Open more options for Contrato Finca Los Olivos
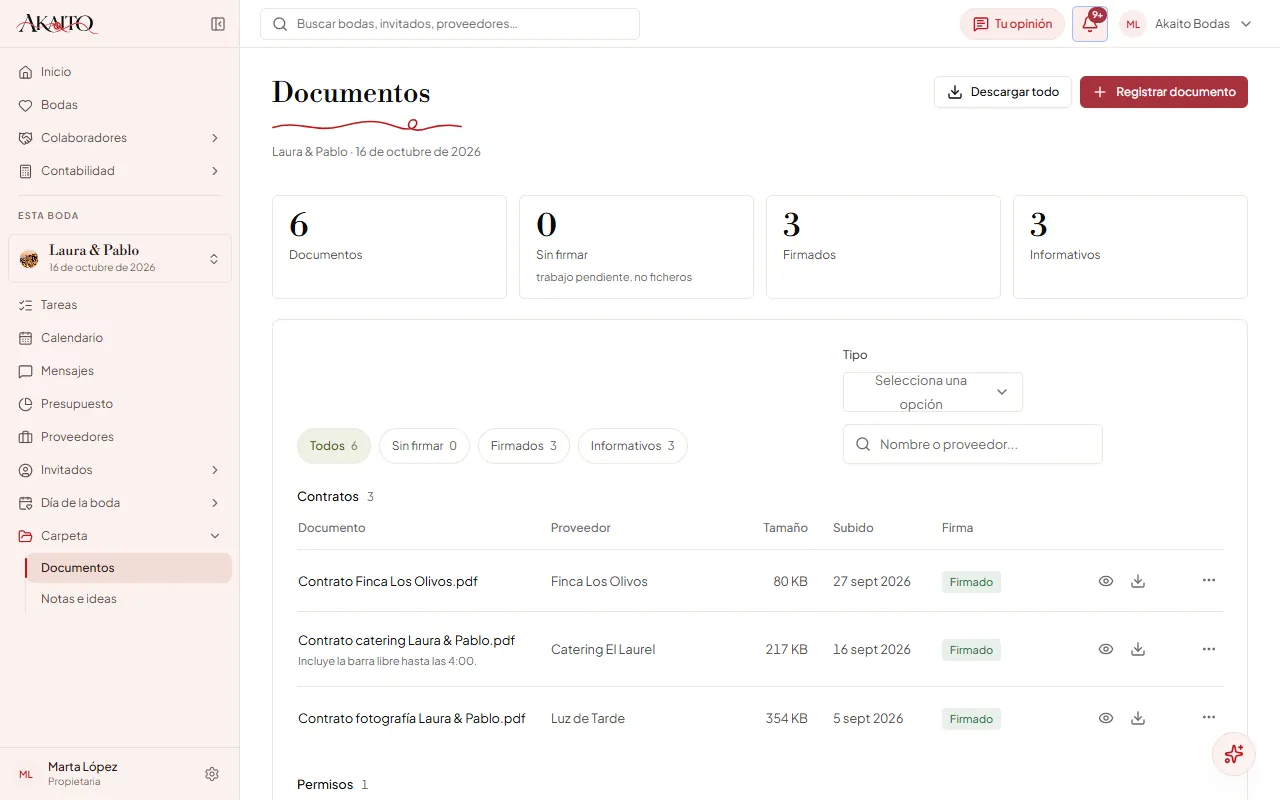The width and height of the screenshot is (1280, 800). pyautogui.click(x=1209, y=581)
